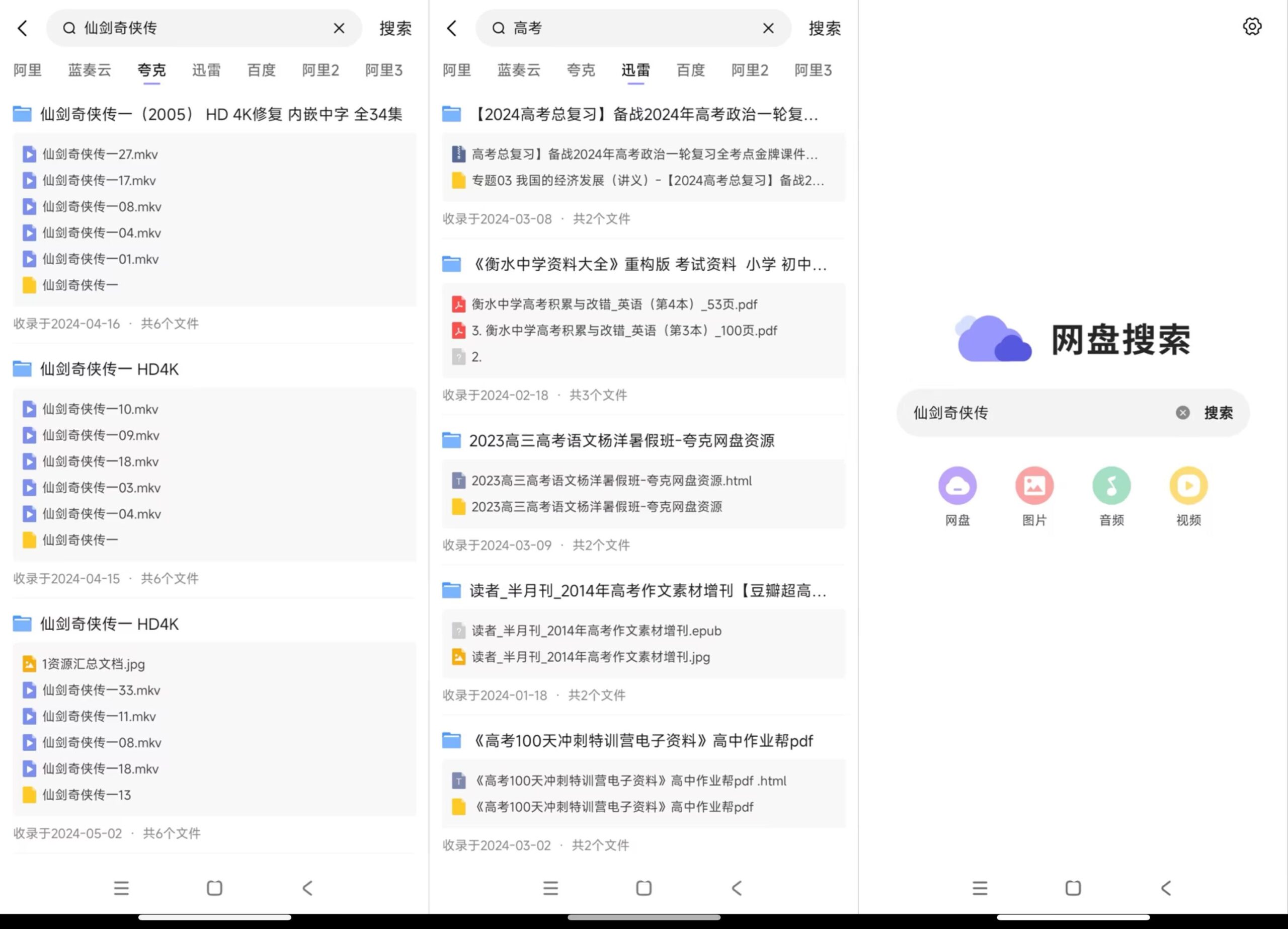The image size is (1288, 929).
Task: Tap the 网盘 cloud category icon
Action: [957, 485]
